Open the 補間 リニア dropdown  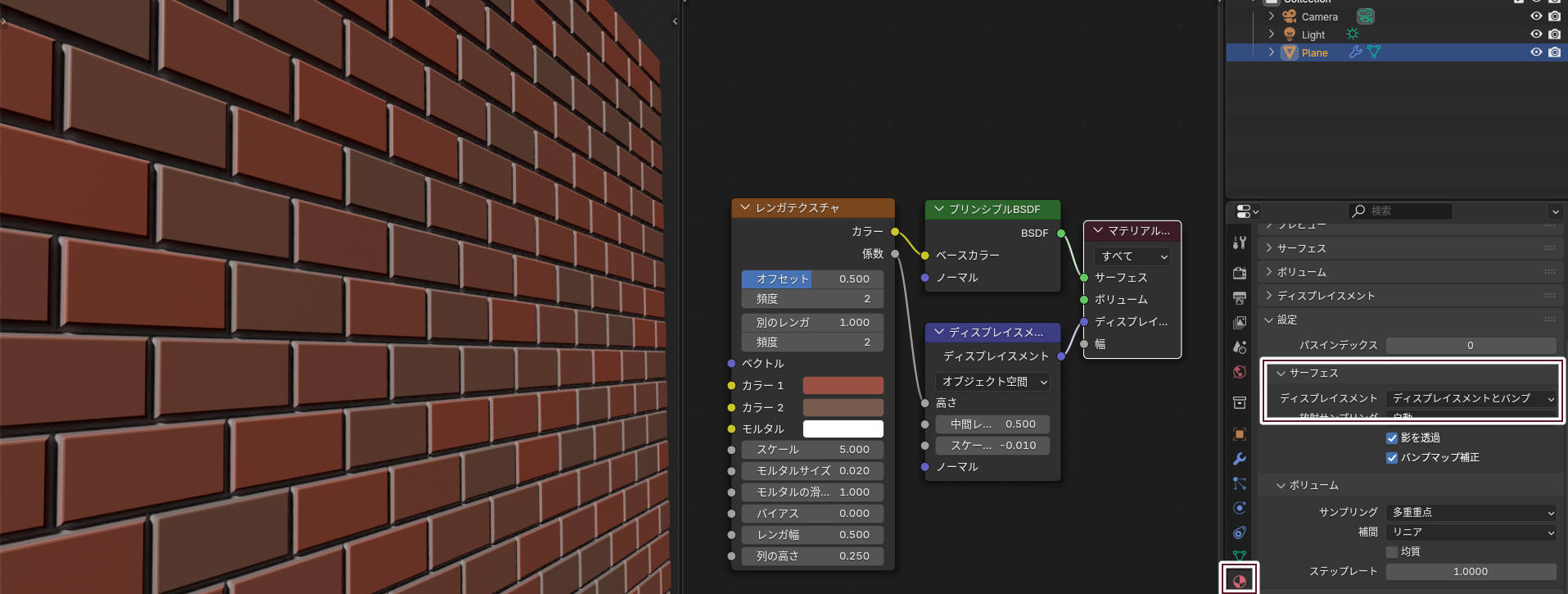pyautogui.click(x=1471, y=533)
